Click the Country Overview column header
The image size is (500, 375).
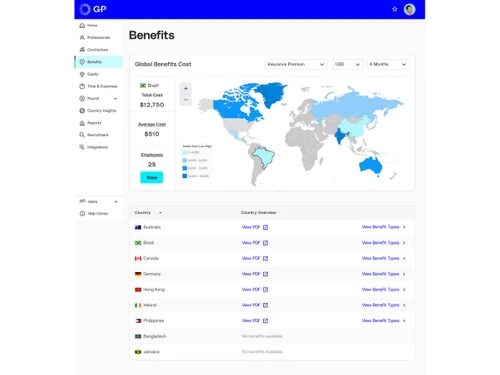[x=258, y=213]
